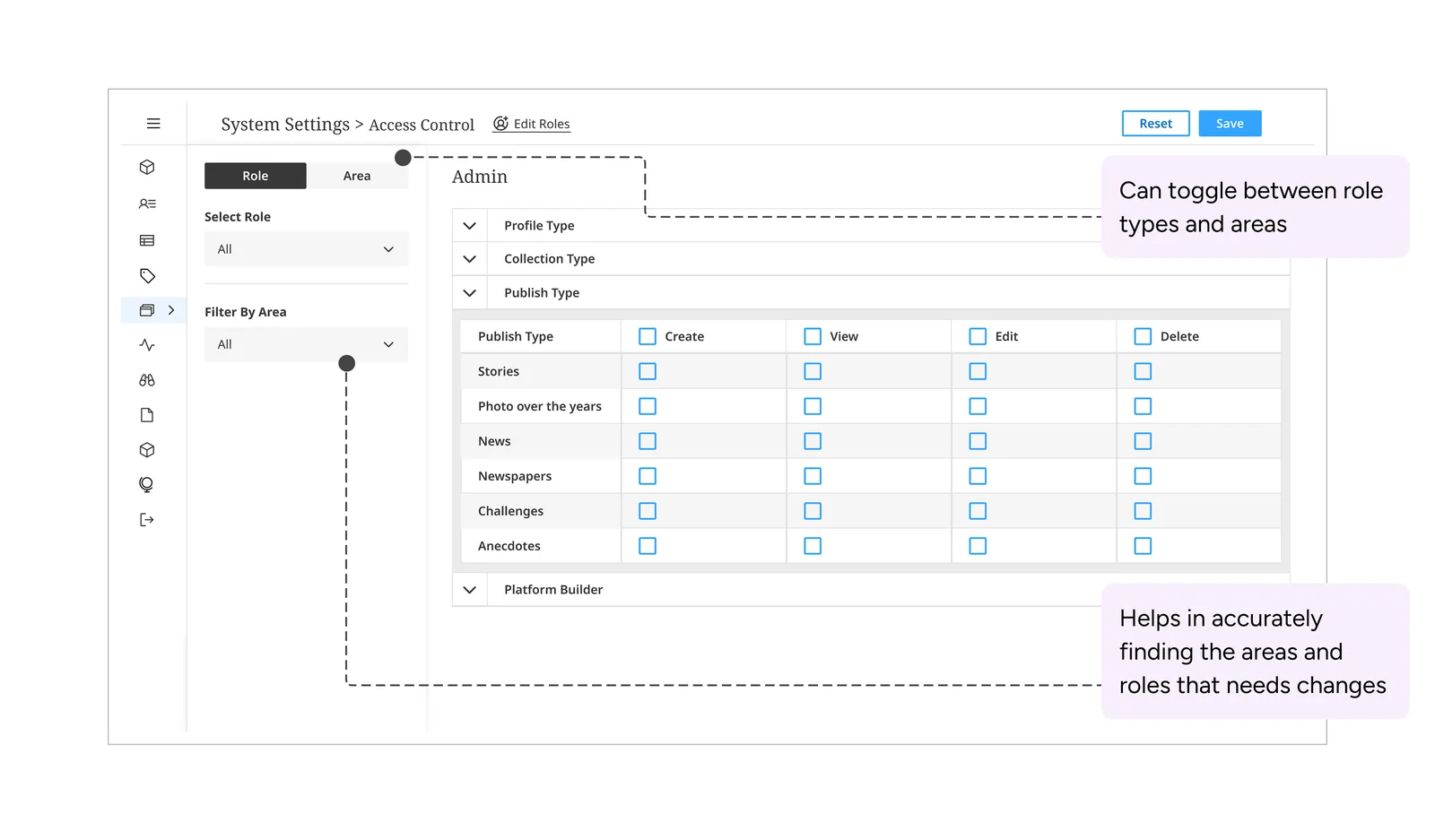Open the user list sidebar icon
This screenshot has width=1435, height=840.
pyautogui.click(x=147, y=204)
